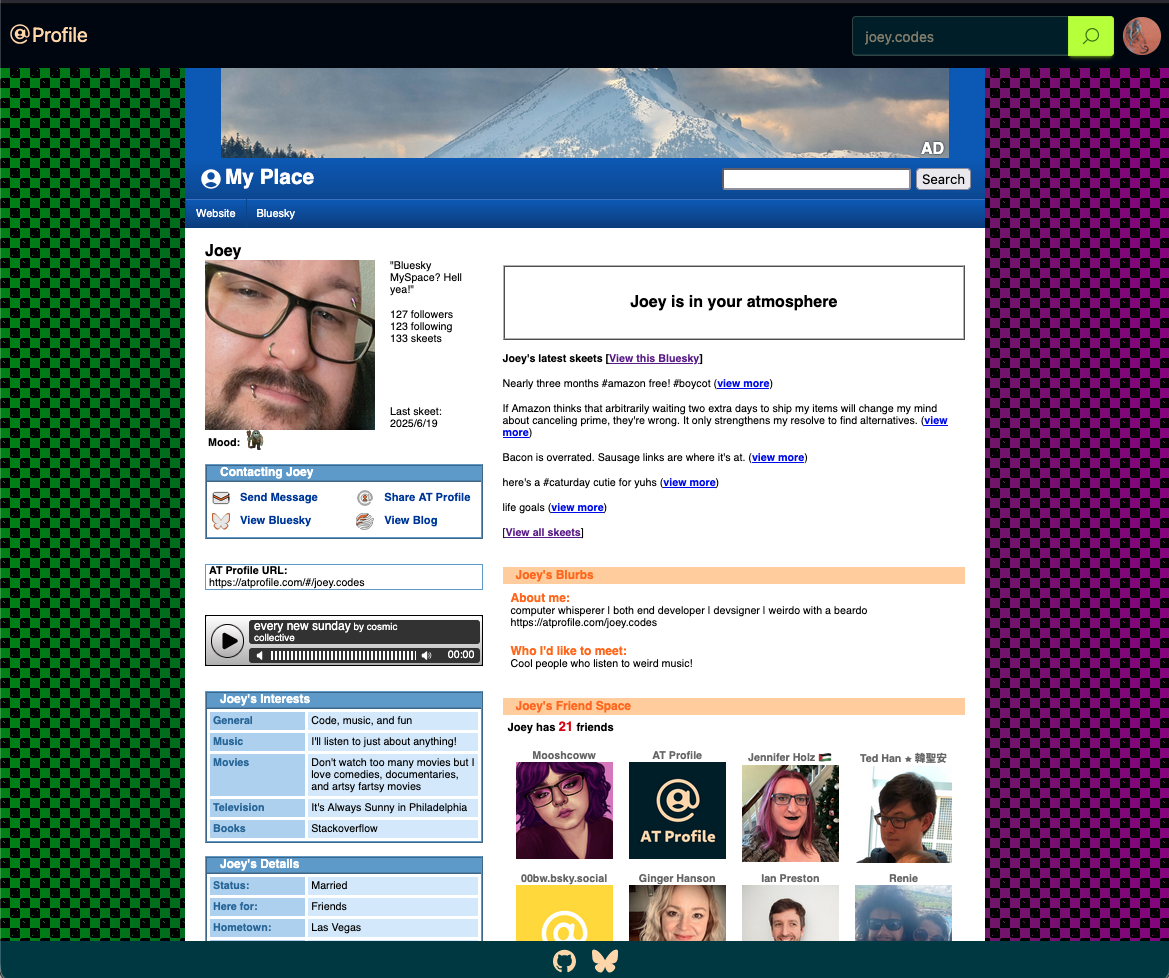Play the song every new sunday
1169x978 pixels.
coord(228,641)
